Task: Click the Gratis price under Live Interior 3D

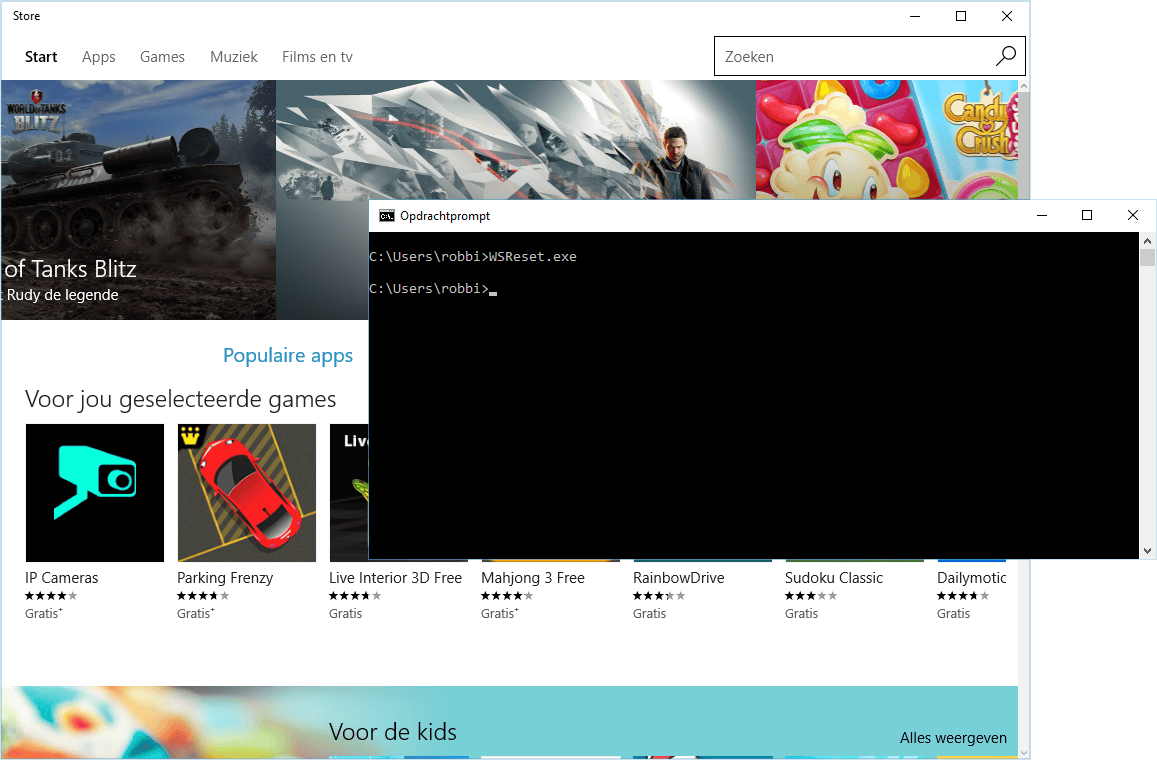Action: click(345, 613)
